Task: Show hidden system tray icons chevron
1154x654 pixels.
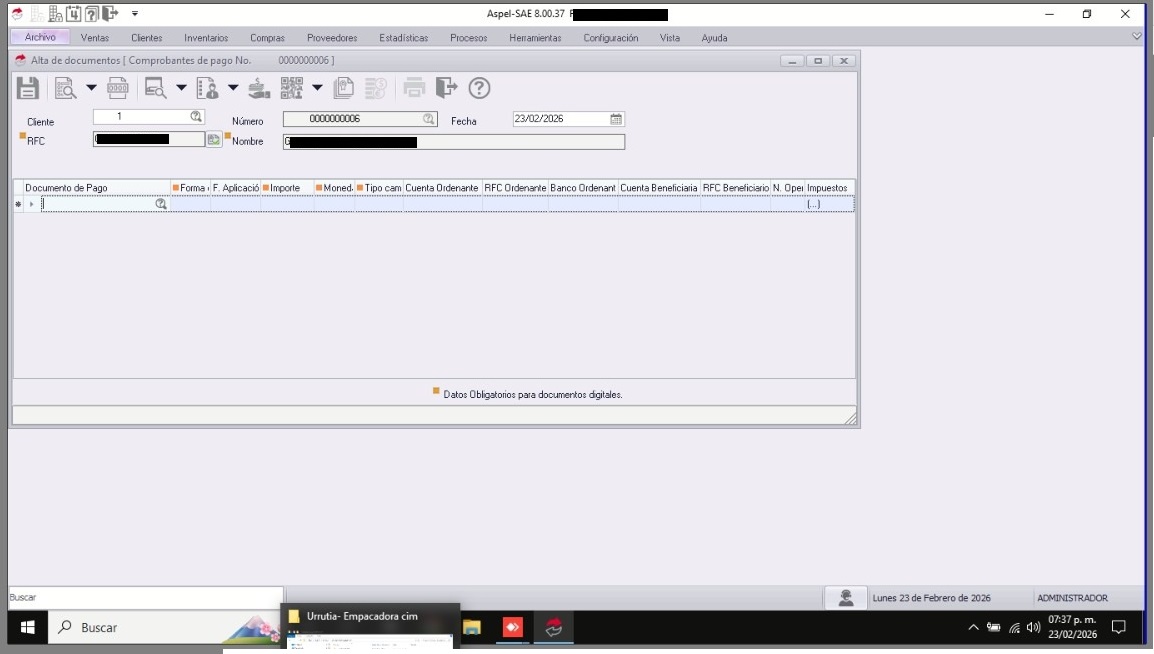Action: (973, 628)
